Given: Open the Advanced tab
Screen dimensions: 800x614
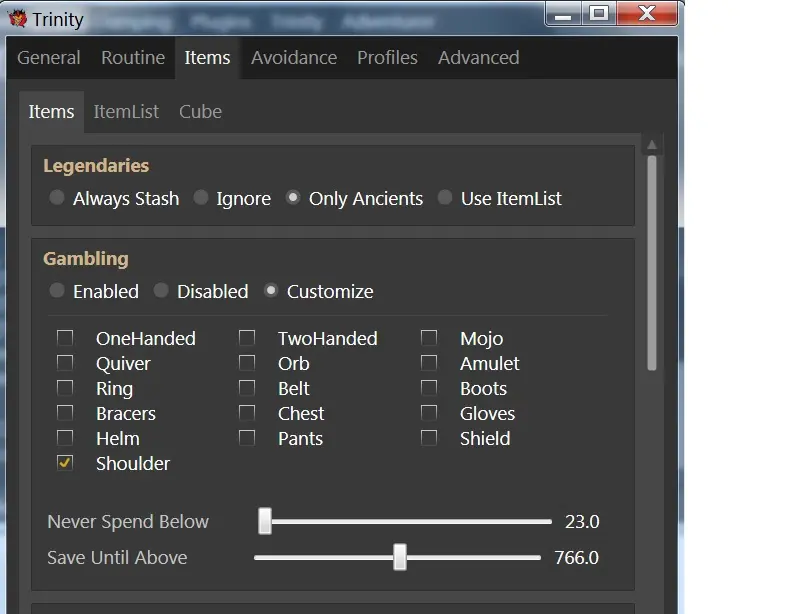Looking at the screenshot, I should (479, 58).
